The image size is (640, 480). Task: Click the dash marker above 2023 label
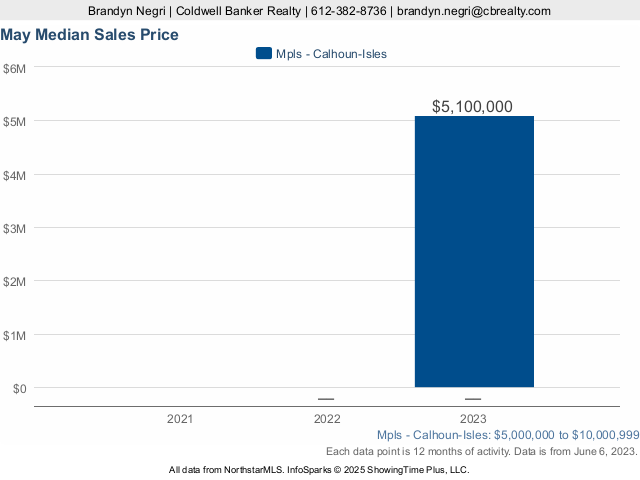(473, 399)
